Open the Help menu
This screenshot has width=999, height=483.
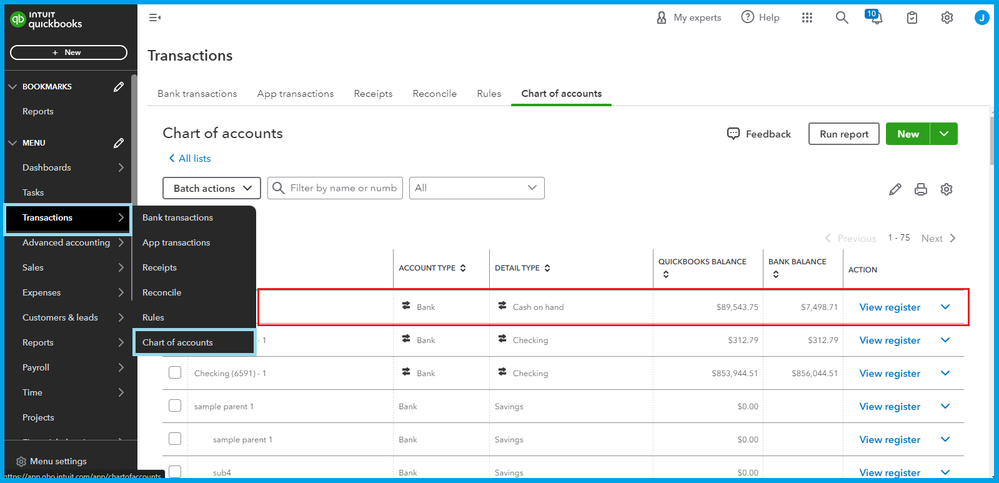(760, 18)
